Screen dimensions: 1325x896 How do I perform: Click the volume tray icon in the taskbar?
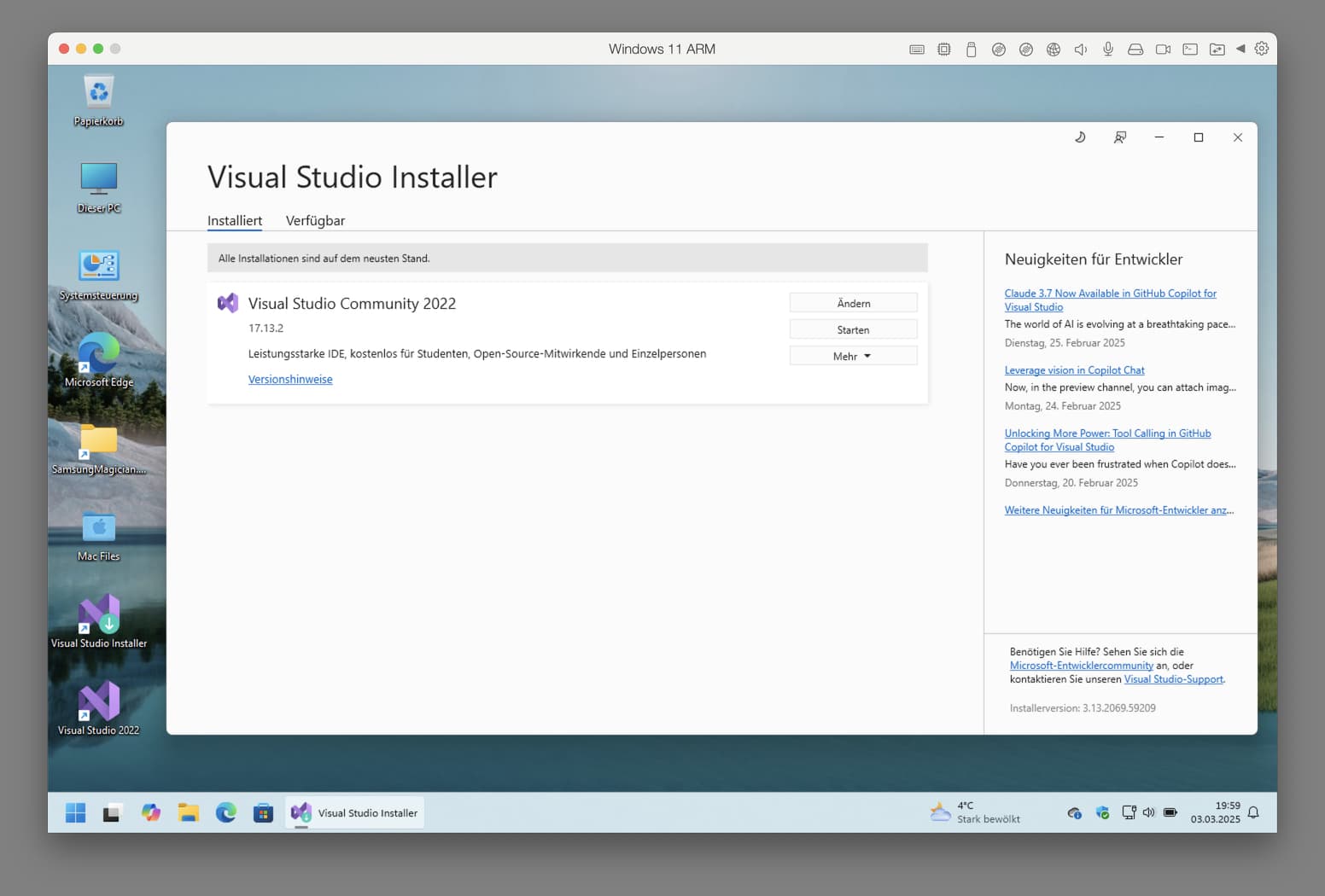[1149, 812]
